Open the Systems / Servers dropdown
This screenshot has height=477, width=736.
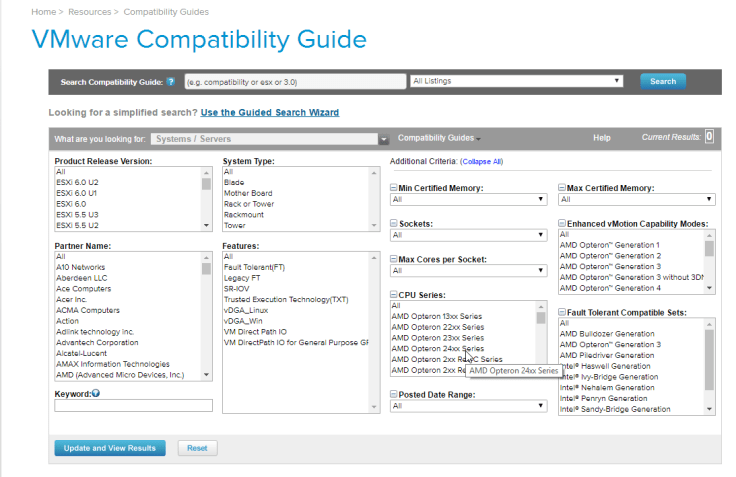click(269, 139)
